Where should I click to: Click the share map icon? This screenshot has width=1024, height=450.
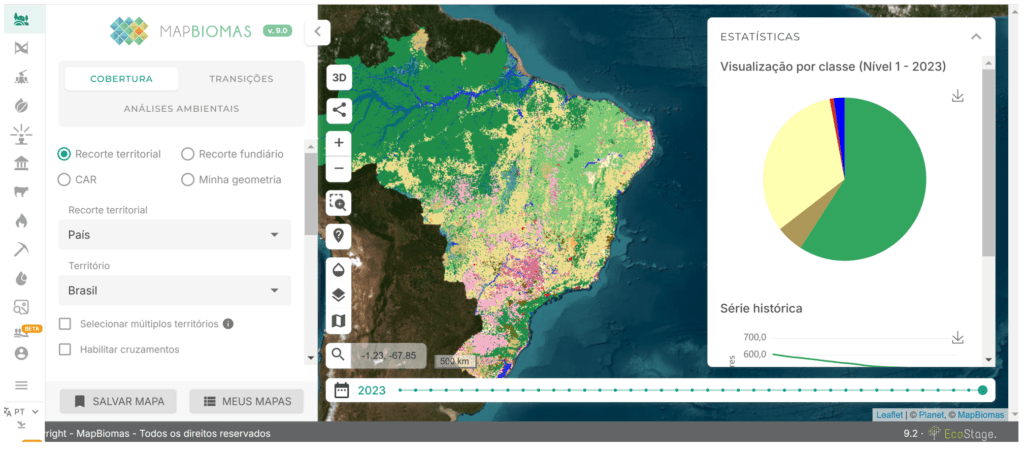point(339,110)
